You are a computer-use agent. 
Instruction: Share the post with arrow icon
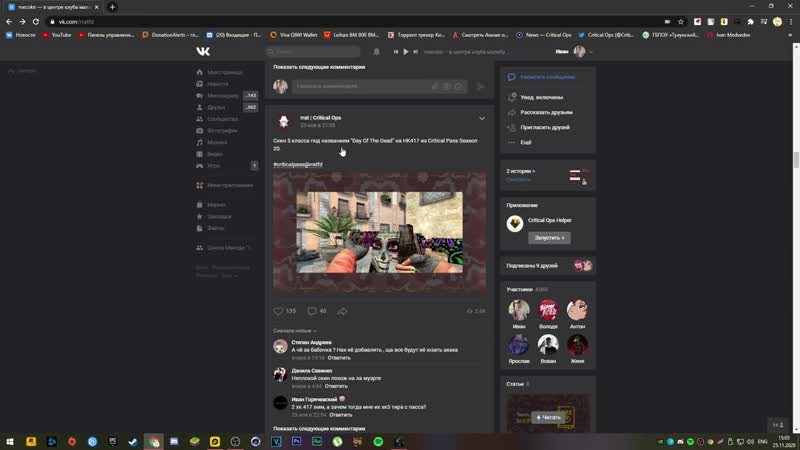point(342,311)
